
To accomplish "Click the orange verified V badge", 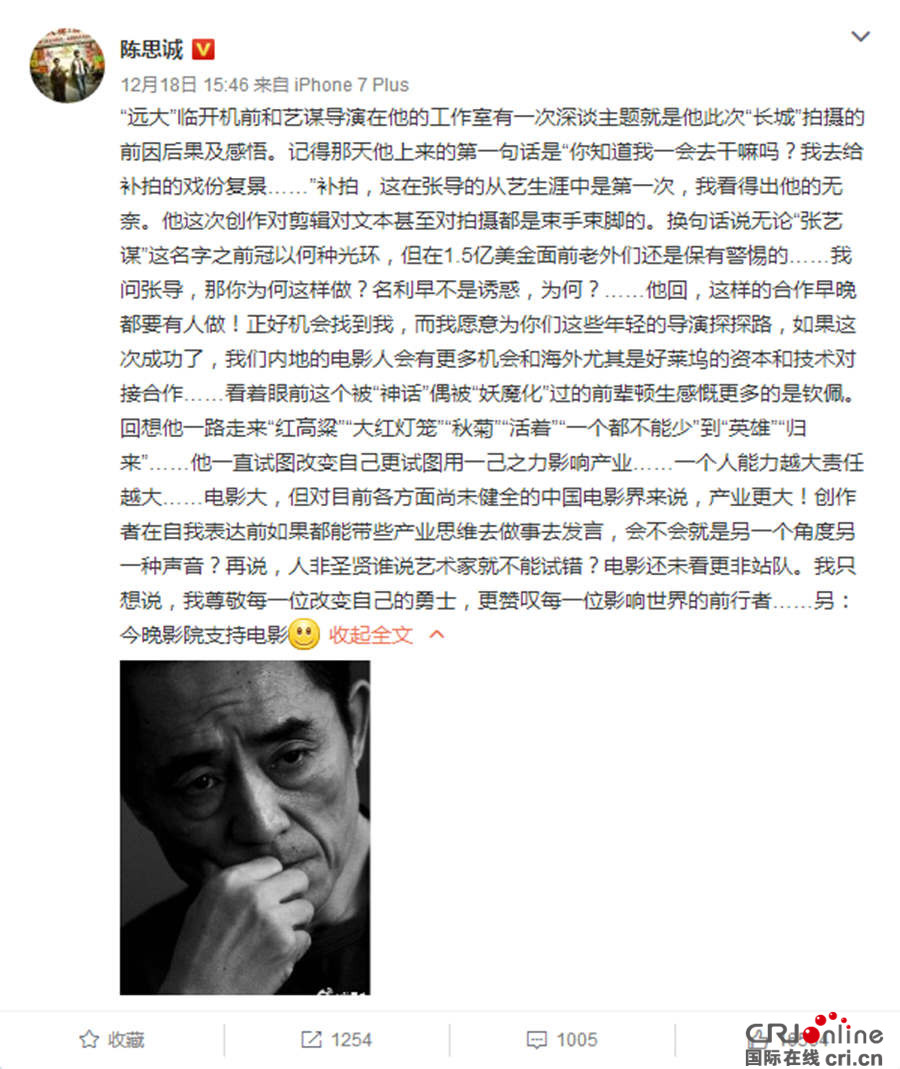I will [203, 49].
